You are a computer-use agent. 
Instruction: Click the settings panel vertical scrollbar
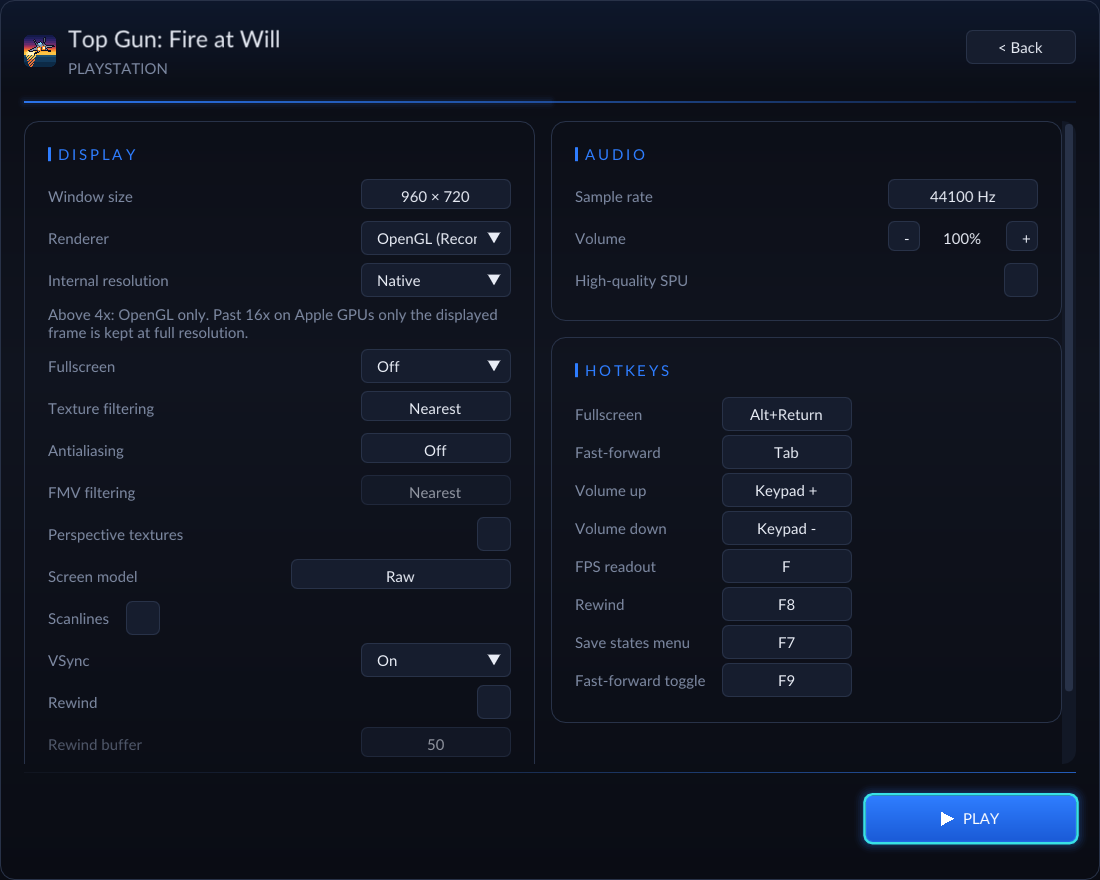(x=1069, y=407)
